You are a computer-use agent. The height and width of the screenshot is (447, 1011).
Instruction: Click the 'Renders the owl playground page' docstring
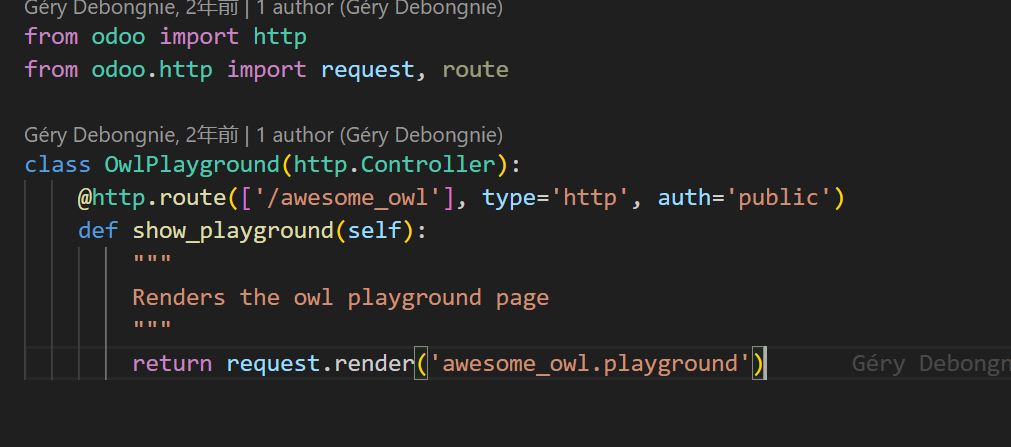pos(340,297)
